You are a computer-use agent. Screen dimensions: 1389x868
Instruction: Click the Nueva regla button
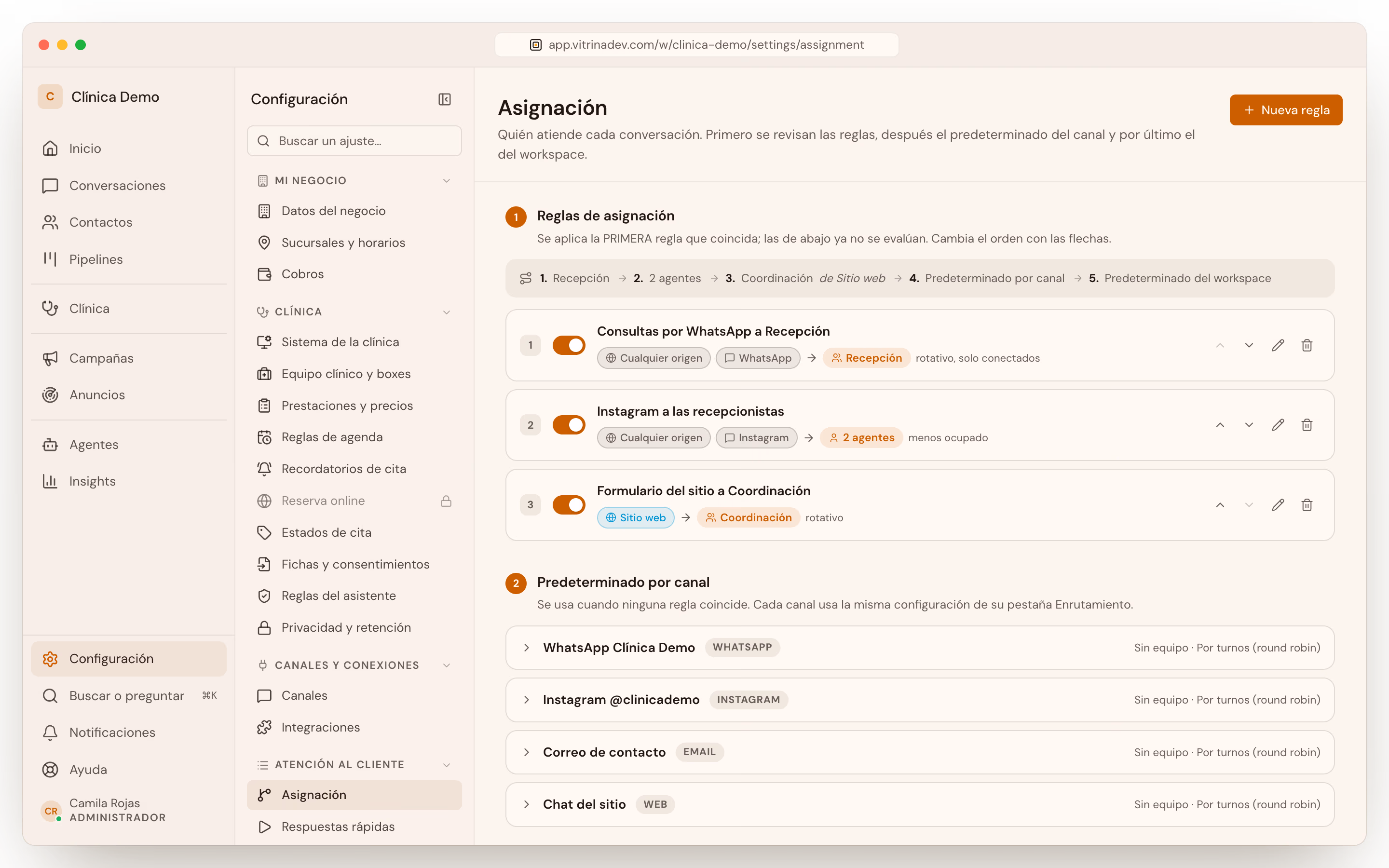[x=1286, y=109]
